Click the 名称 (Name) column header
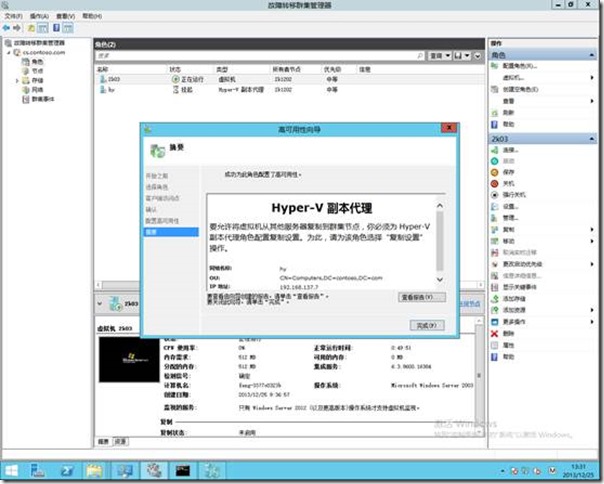This screenshot has width=604, height=484. click(x=103, y=70)
